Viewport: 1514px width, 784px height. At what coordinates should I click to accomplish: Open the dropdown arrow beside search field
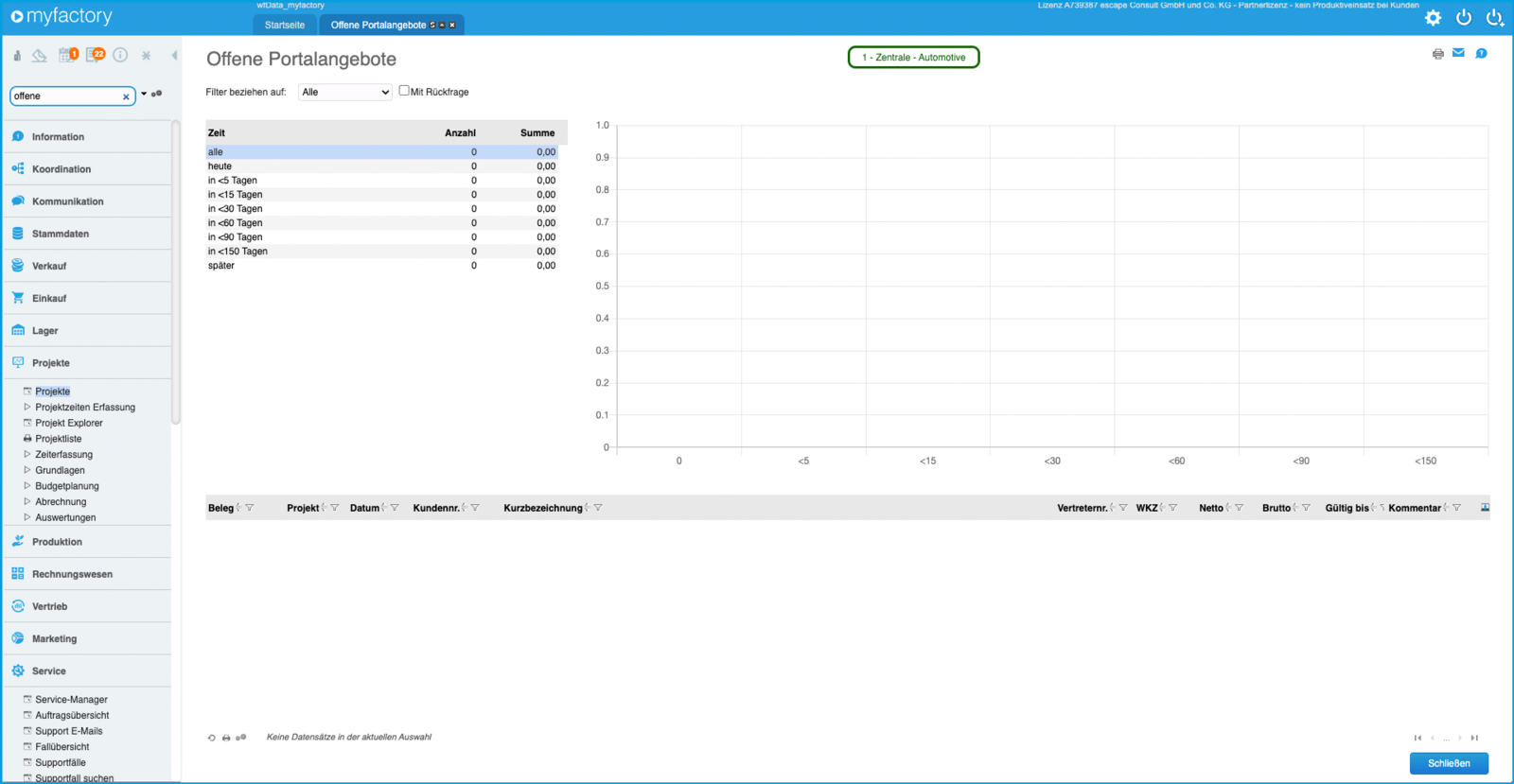coord(144,94)
